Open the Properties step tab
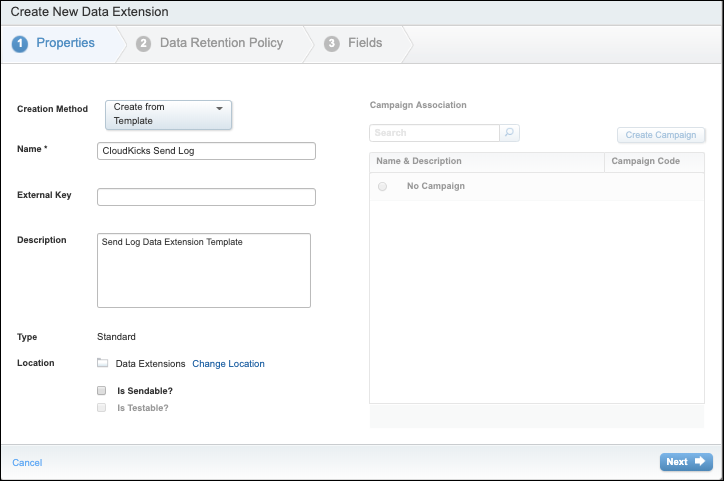This screenshot has width=724, height=481. 65,43
